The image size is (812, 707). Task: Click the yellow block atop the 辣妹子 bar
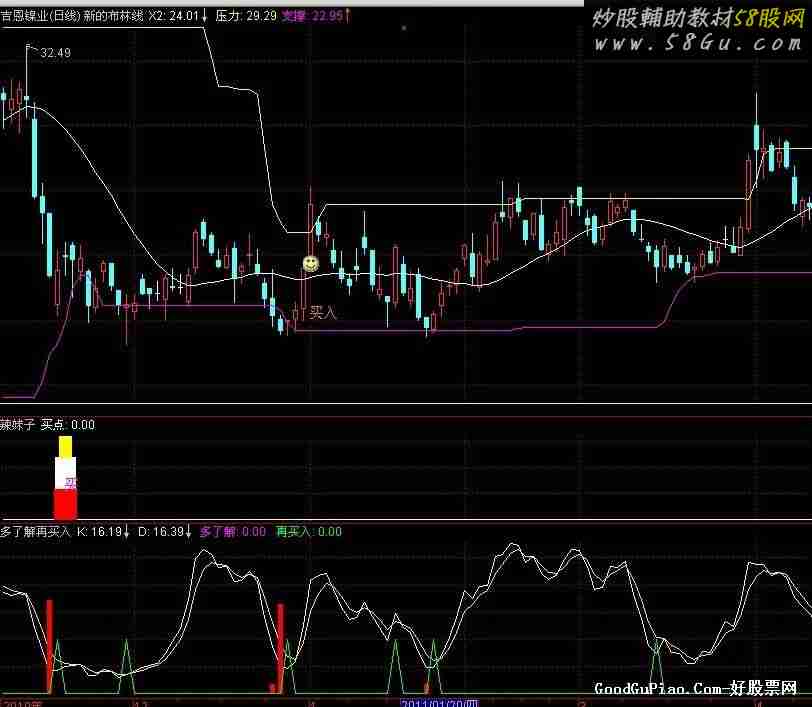pyautogui.click(x=65, y=446)
